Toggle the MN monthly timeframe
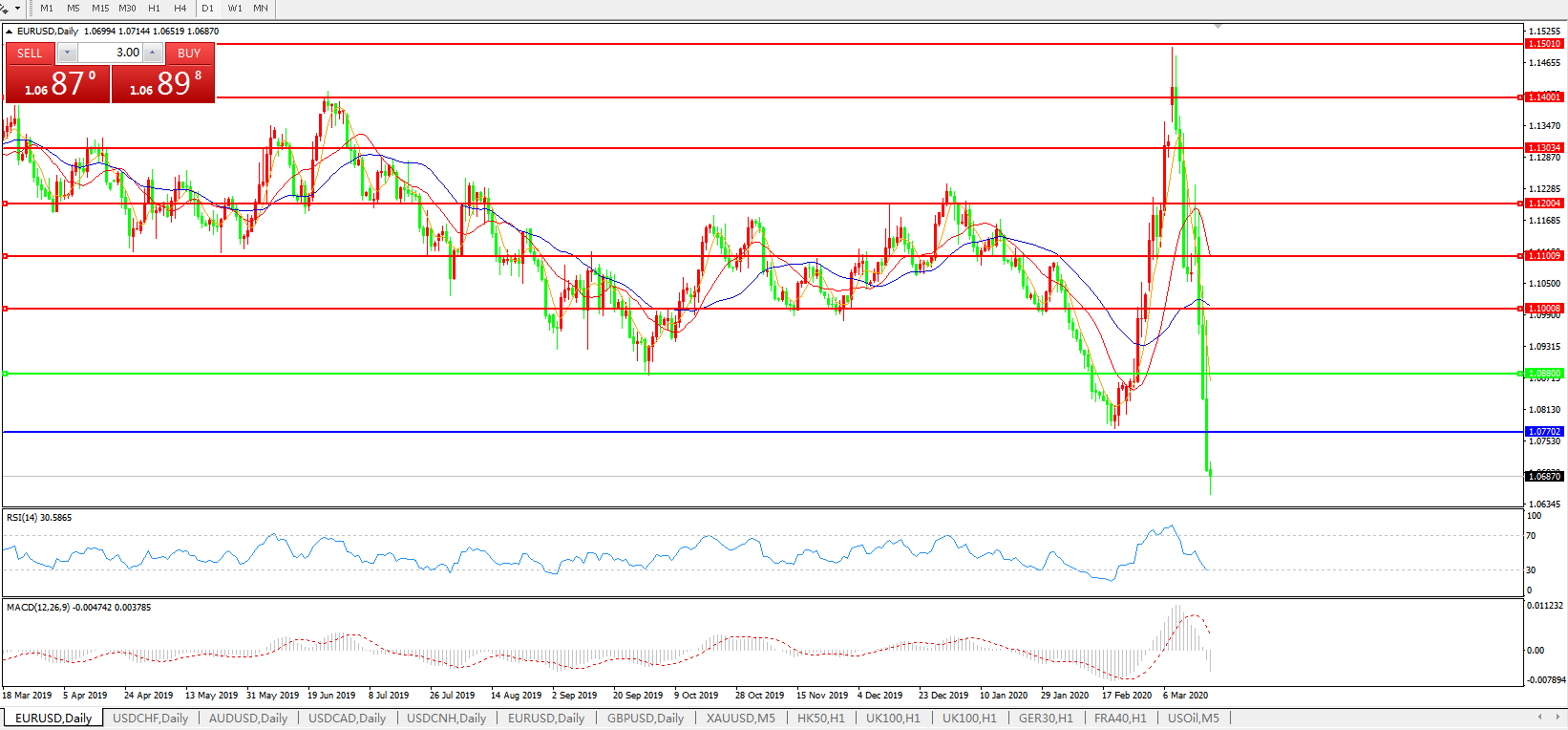 click(x=261, y=9)
